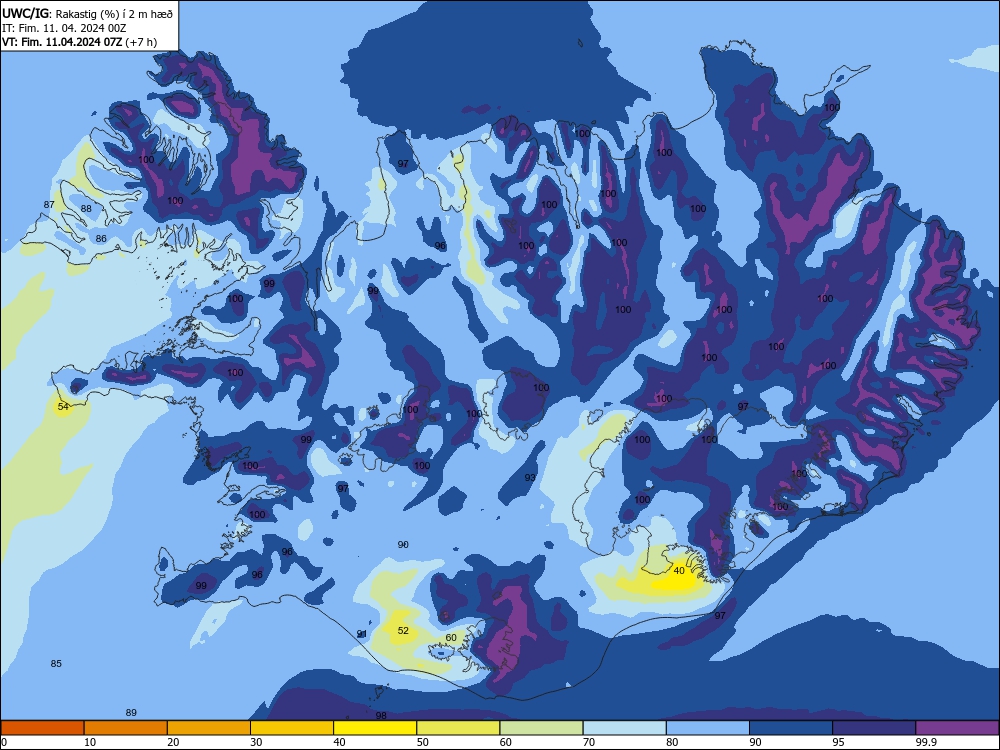Click the '60' humidity value on the map
This screenshot has height=750, width=1000.
point(451,638)
